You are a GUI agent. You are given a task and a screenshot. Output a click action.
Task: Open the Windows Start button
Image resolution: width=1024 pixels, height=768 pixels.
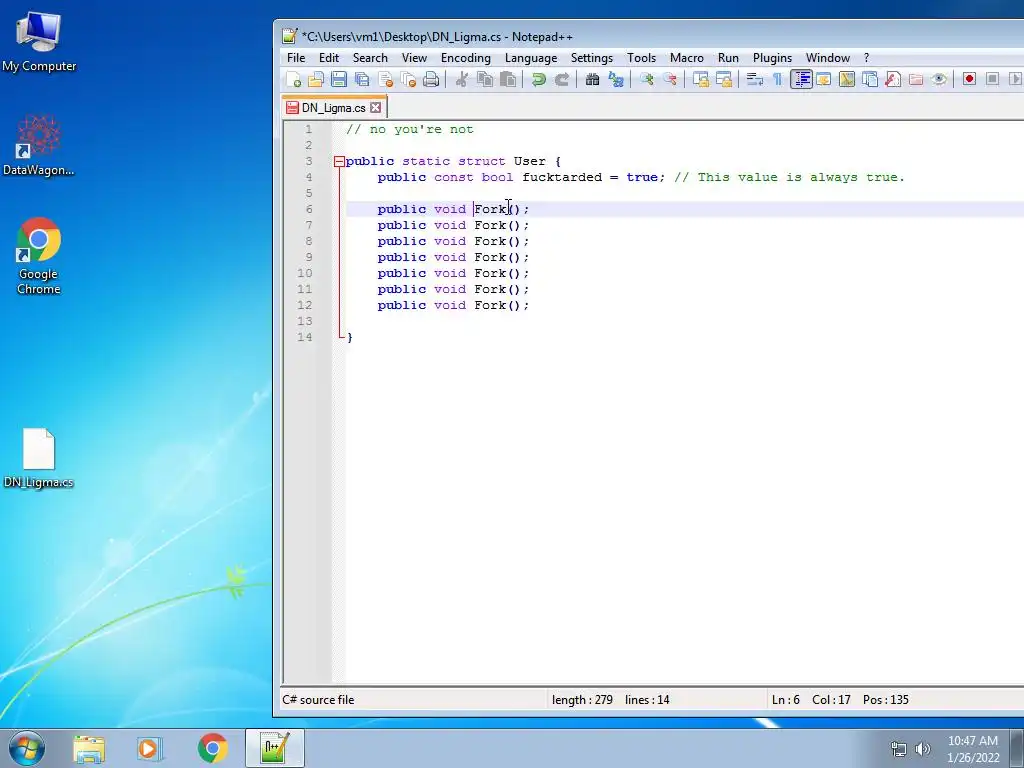click(27, 748)
